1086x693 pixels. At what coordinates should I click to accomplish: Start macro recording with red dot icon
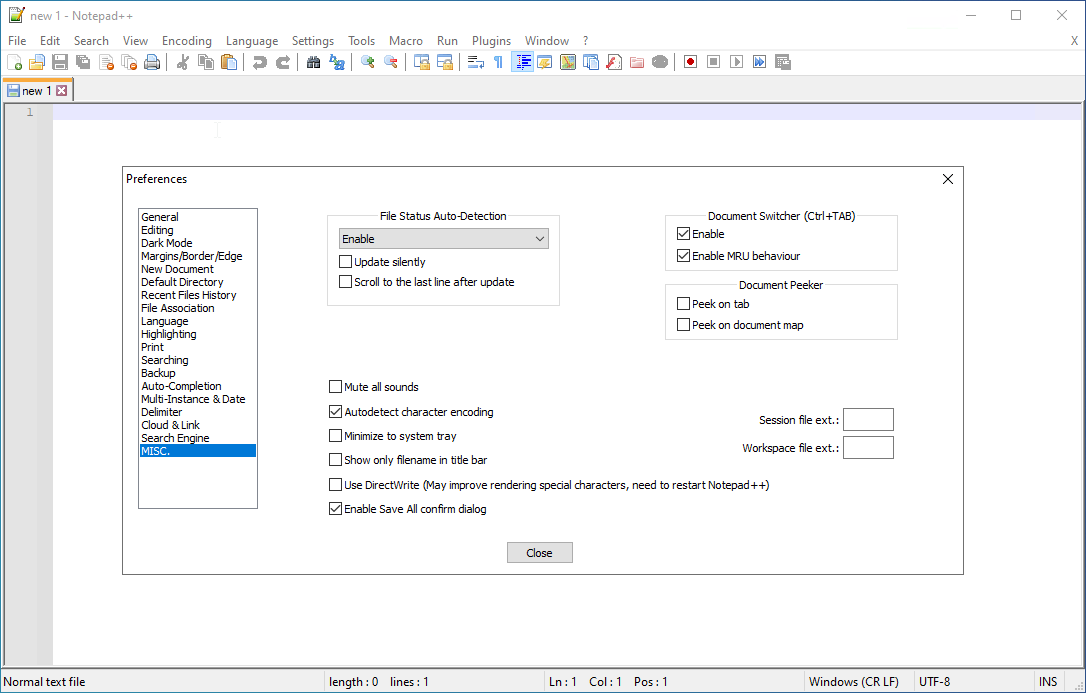[690, 62]
